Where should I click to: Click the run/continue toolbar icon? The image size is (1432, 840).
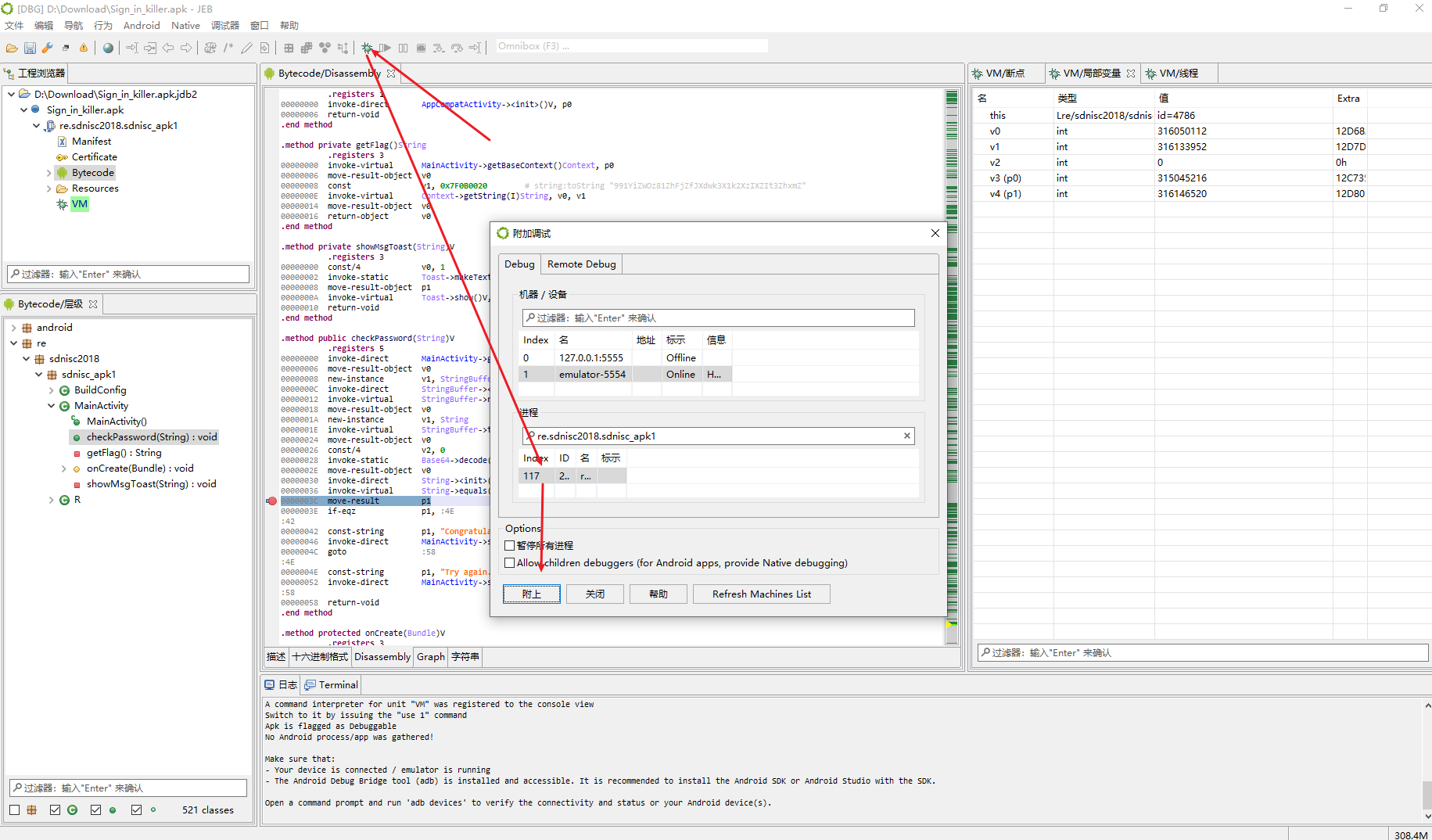click(x=385, y=48)
